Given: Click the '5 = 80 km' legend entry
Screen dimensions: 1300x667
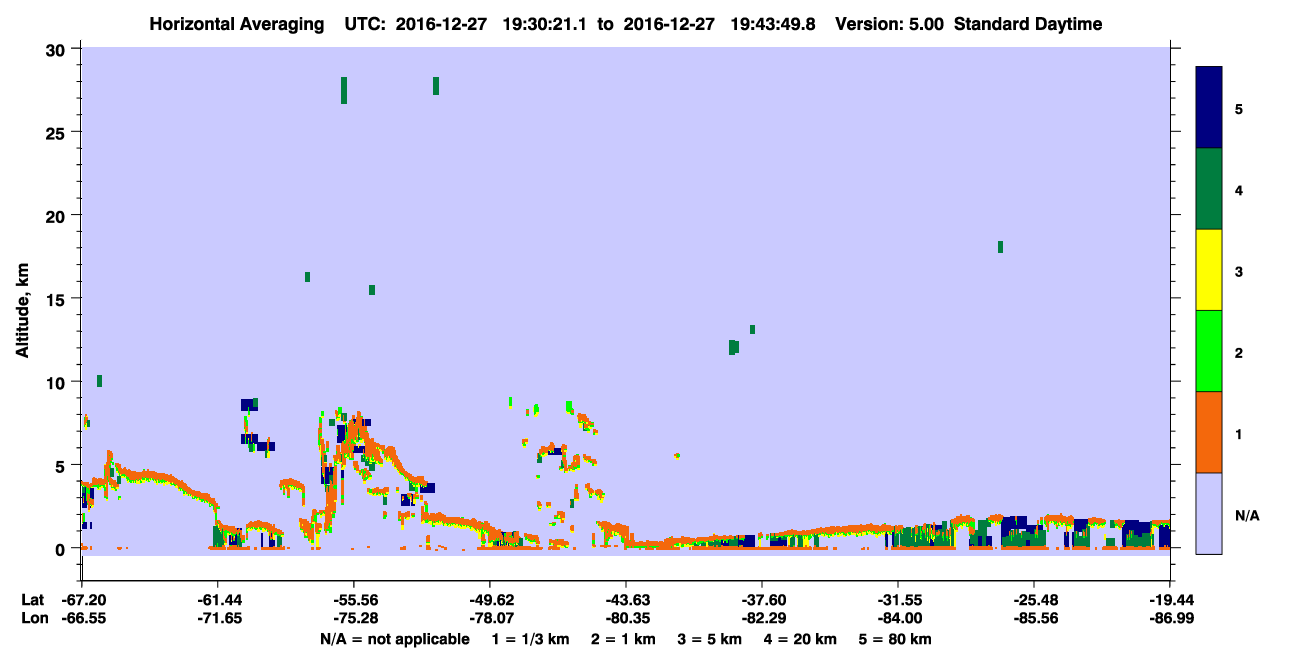Looking at the screenshot, I should pos(895,639).
